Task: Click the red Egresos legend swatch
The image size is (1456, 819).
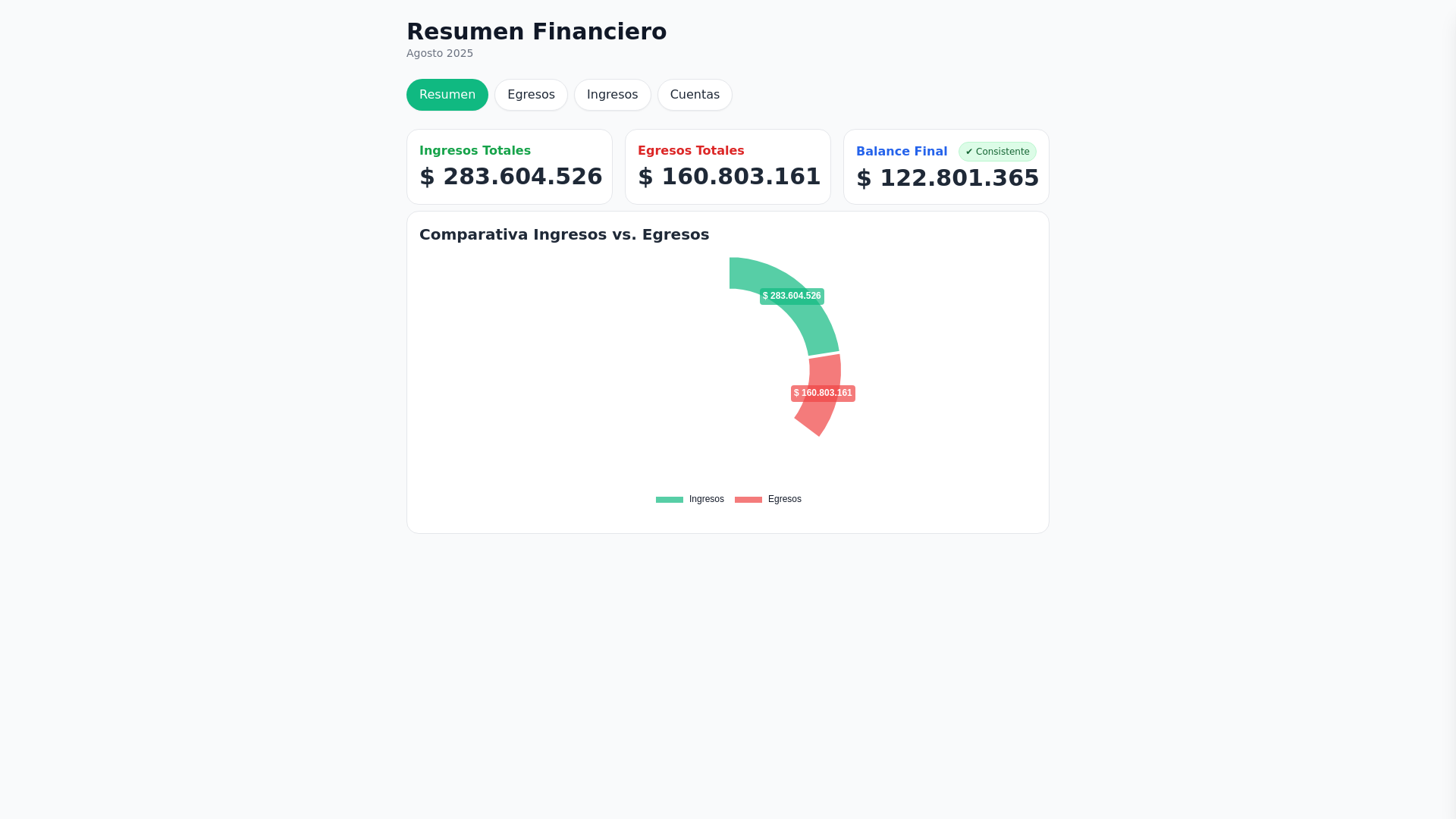Action: pyautogui.click(x=748, y=500)
